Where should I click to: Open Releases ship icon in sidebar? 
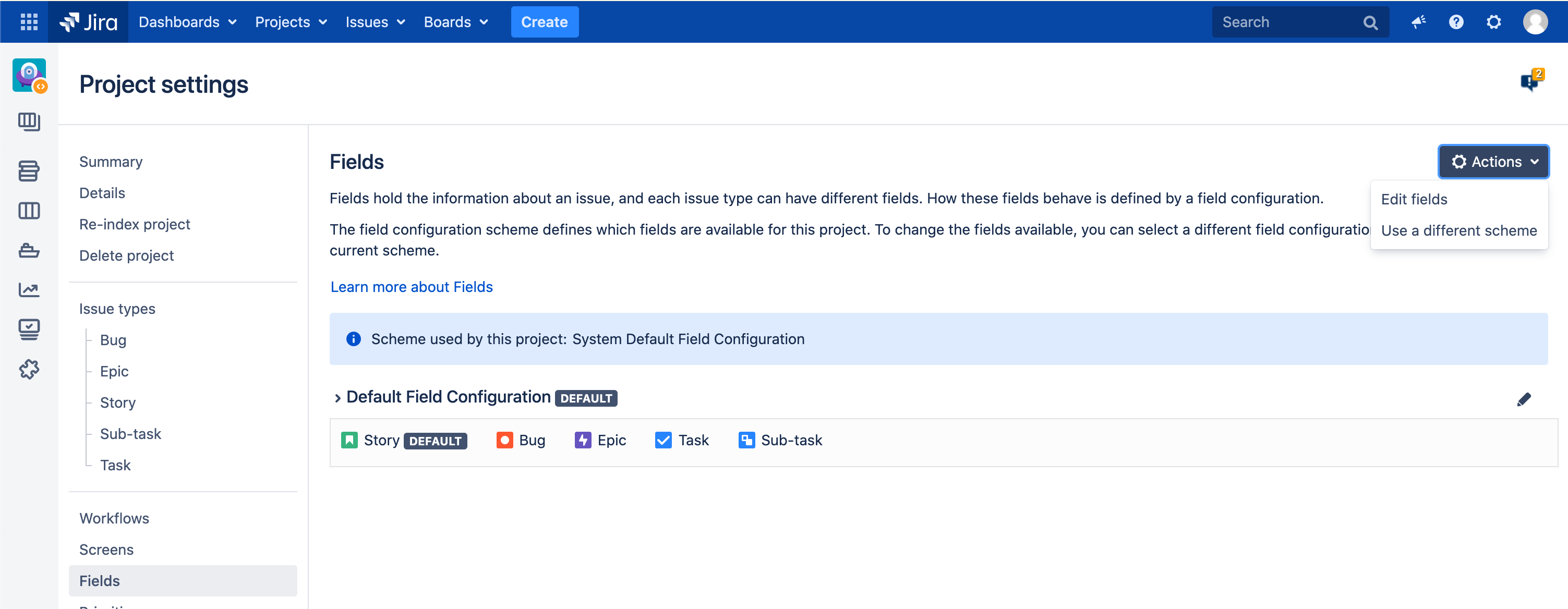tap(29, 250)
